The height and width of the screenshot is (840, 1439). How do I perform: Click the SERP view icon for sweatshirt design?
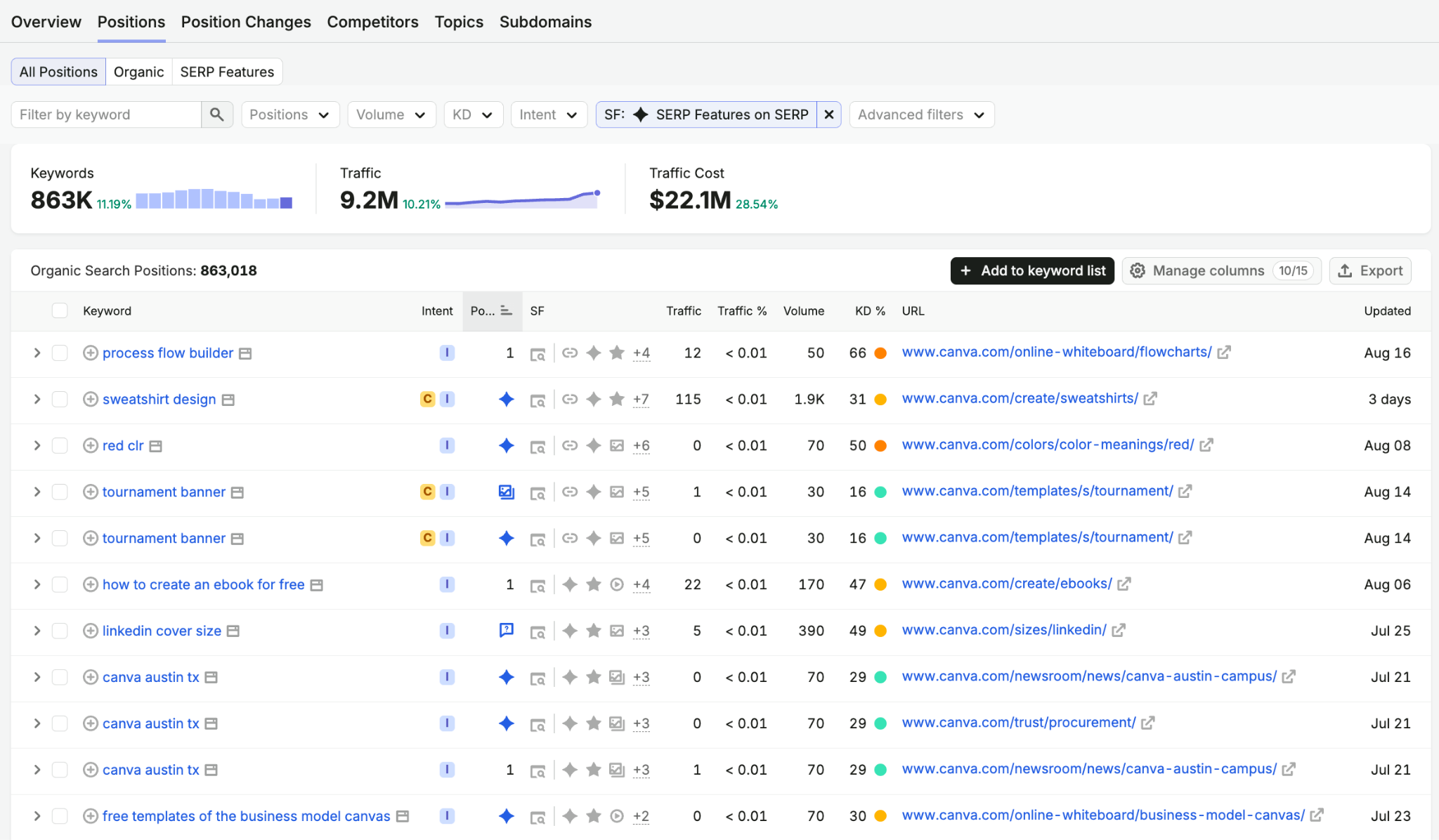pyautogui.click(x=538, y=400)
